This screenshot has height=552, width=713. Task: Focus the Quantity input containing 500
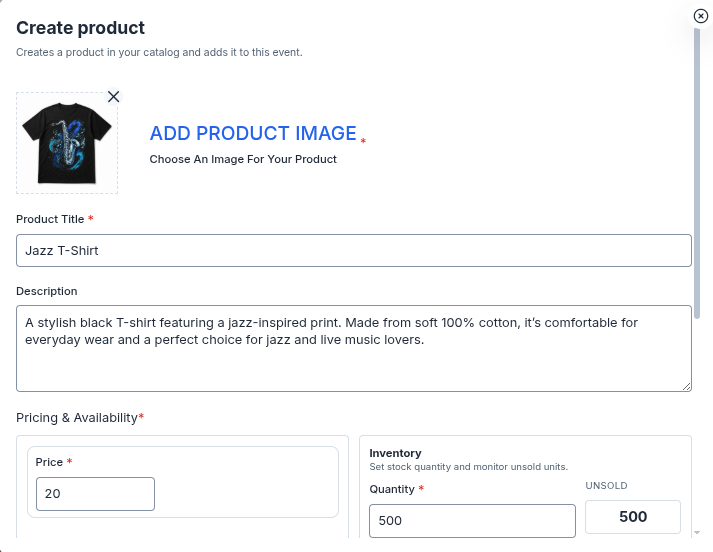point(472,521)
